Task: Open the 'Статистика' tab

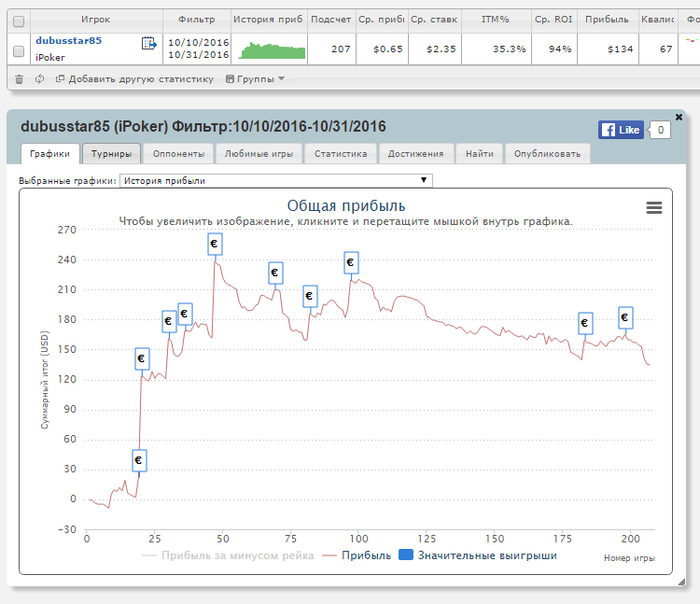Action: pos(341,154)
